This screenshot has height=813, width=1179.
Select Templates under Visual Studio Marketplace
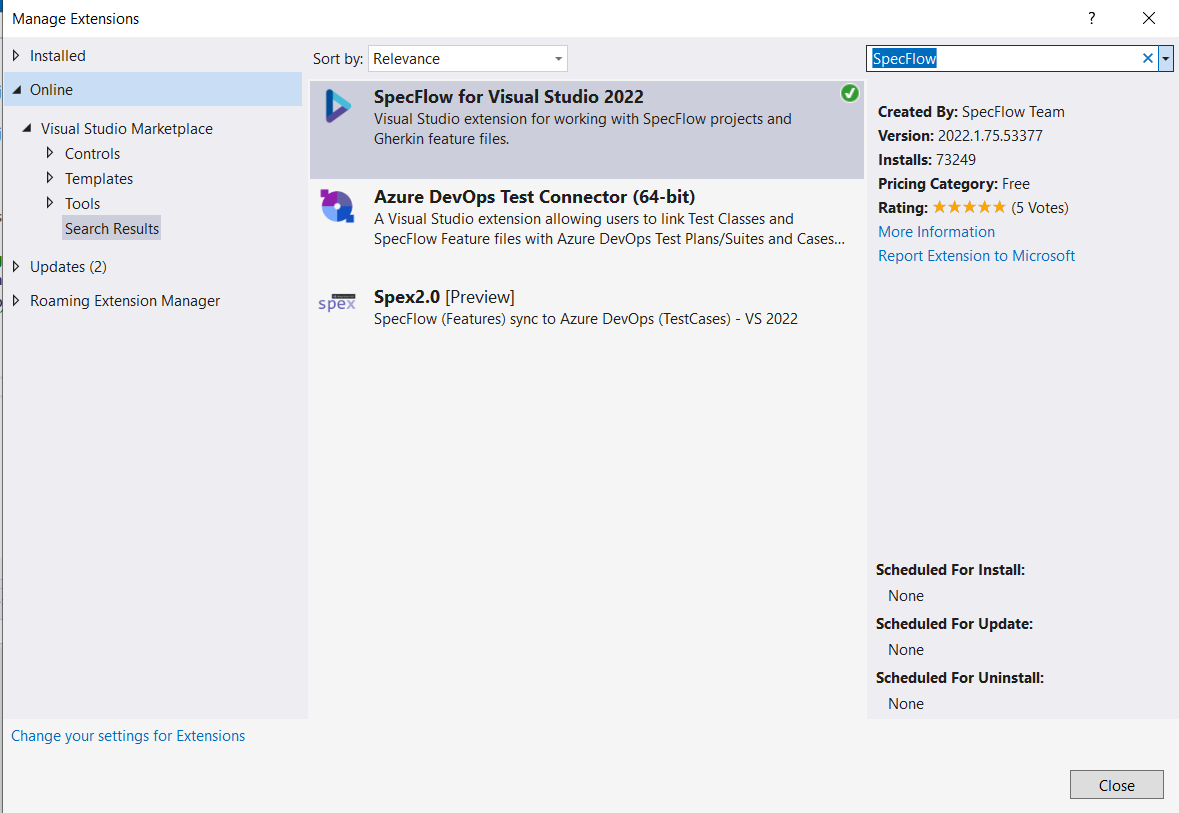99,179
